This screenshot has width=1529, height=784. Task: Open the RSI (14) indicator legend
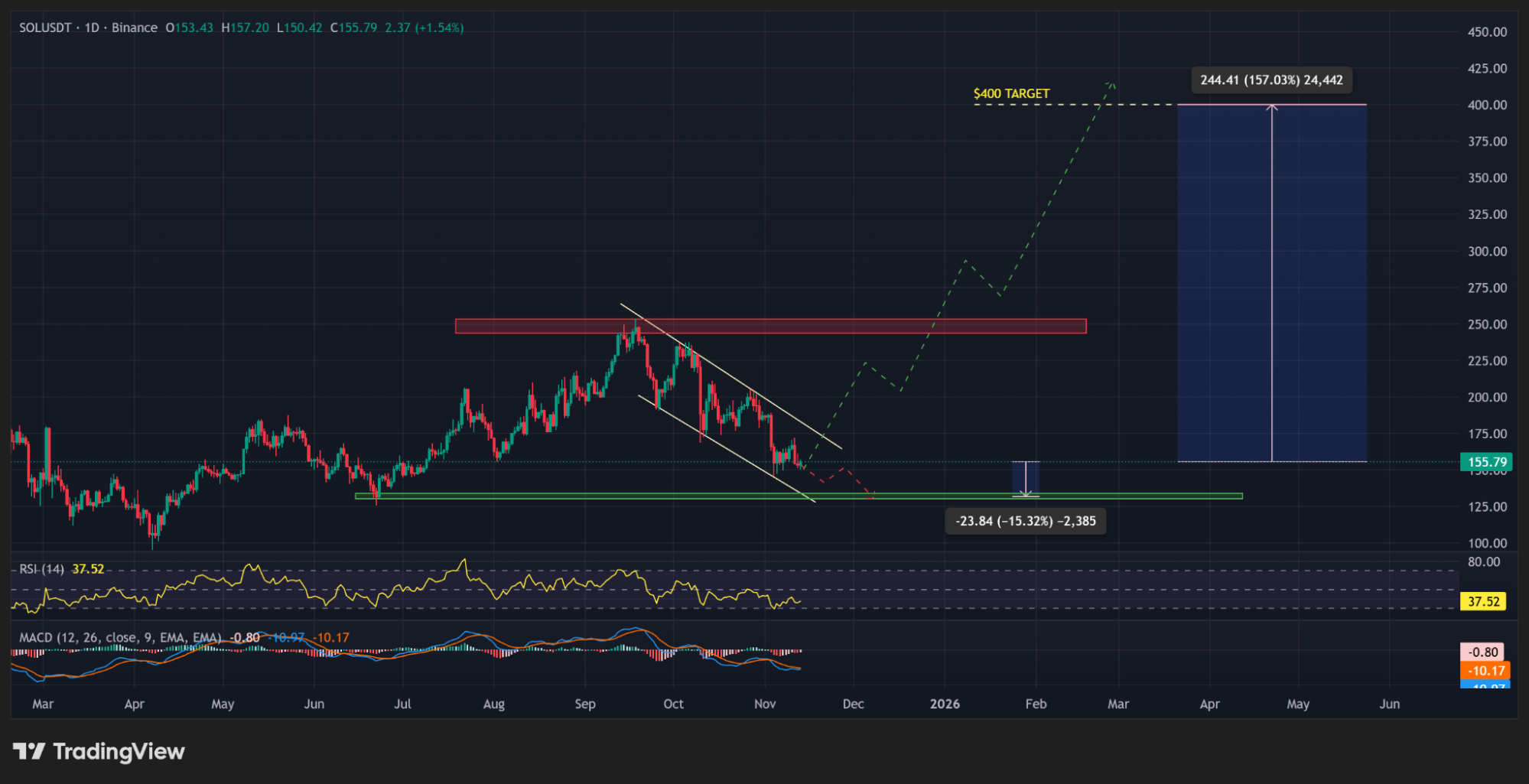(42, 569)
